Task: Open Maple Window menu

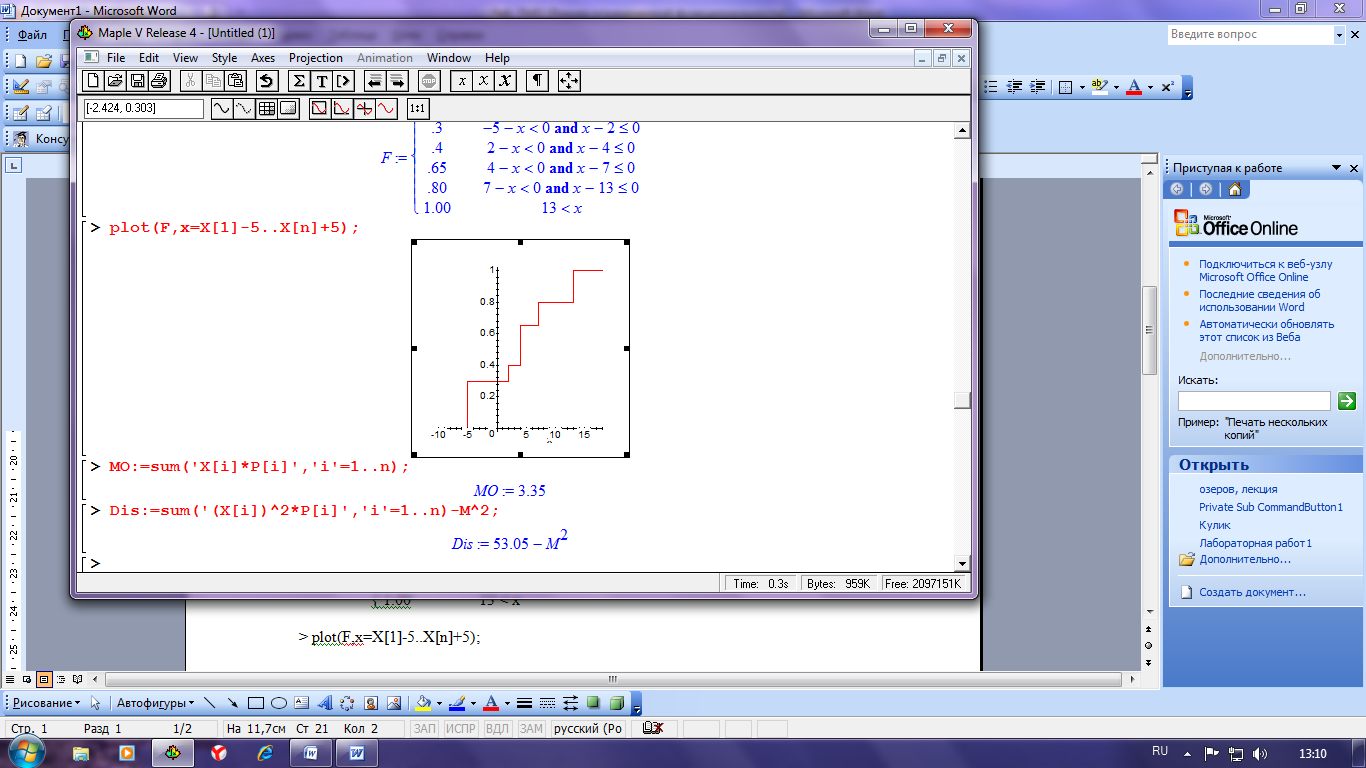Action: click(x=449, y=58)
